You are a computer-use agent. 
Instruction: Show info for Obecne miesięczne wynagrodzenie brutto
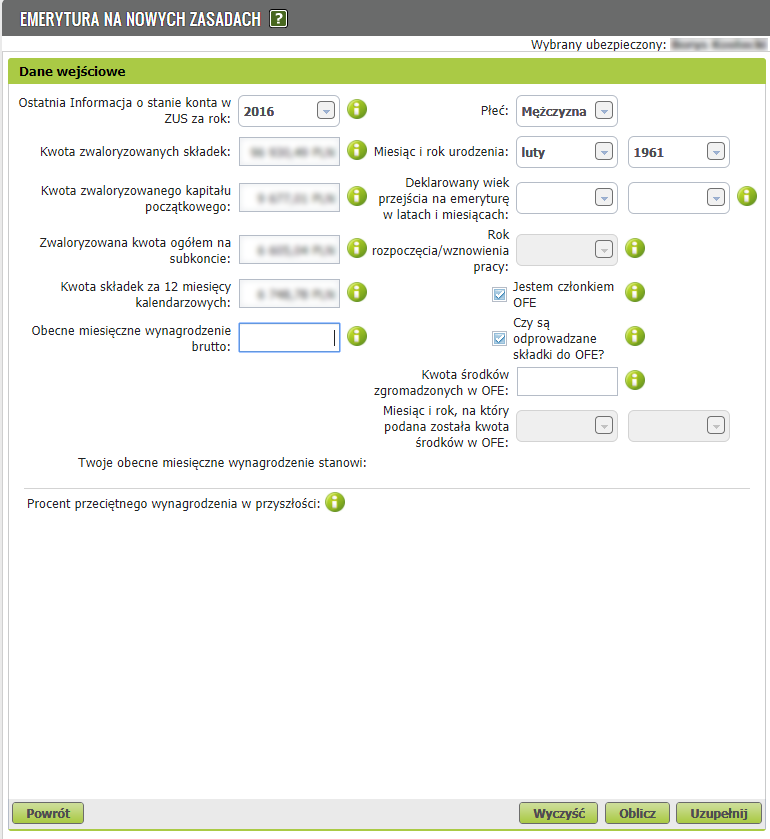pyautogui.click(x=357, y=336)
